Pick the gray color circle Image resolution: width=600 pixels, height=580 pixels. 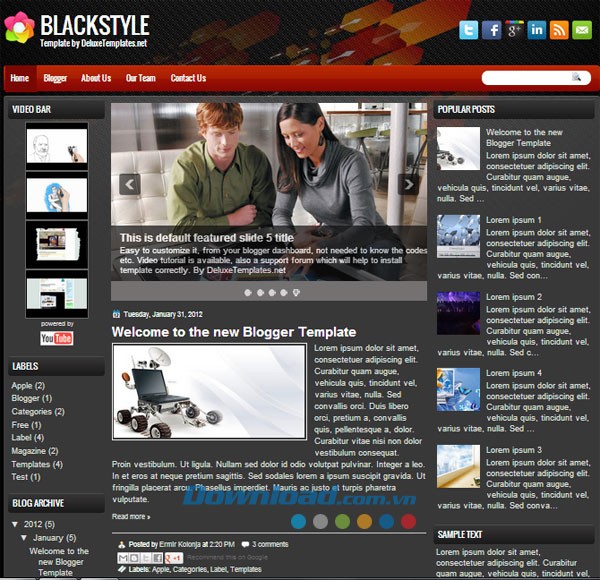coord(320,521)
